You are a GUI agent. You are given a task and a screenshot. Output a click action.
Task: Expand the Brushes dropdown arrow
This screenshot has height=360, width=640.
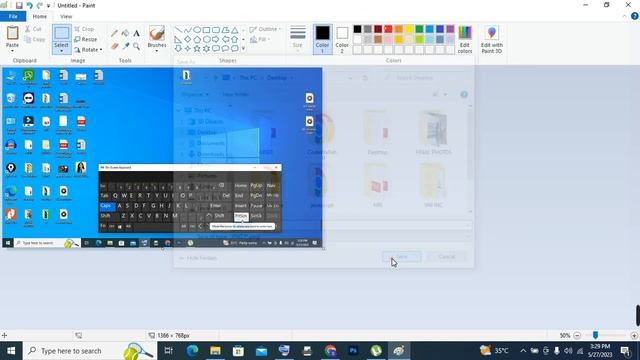[x=157, y=51]
